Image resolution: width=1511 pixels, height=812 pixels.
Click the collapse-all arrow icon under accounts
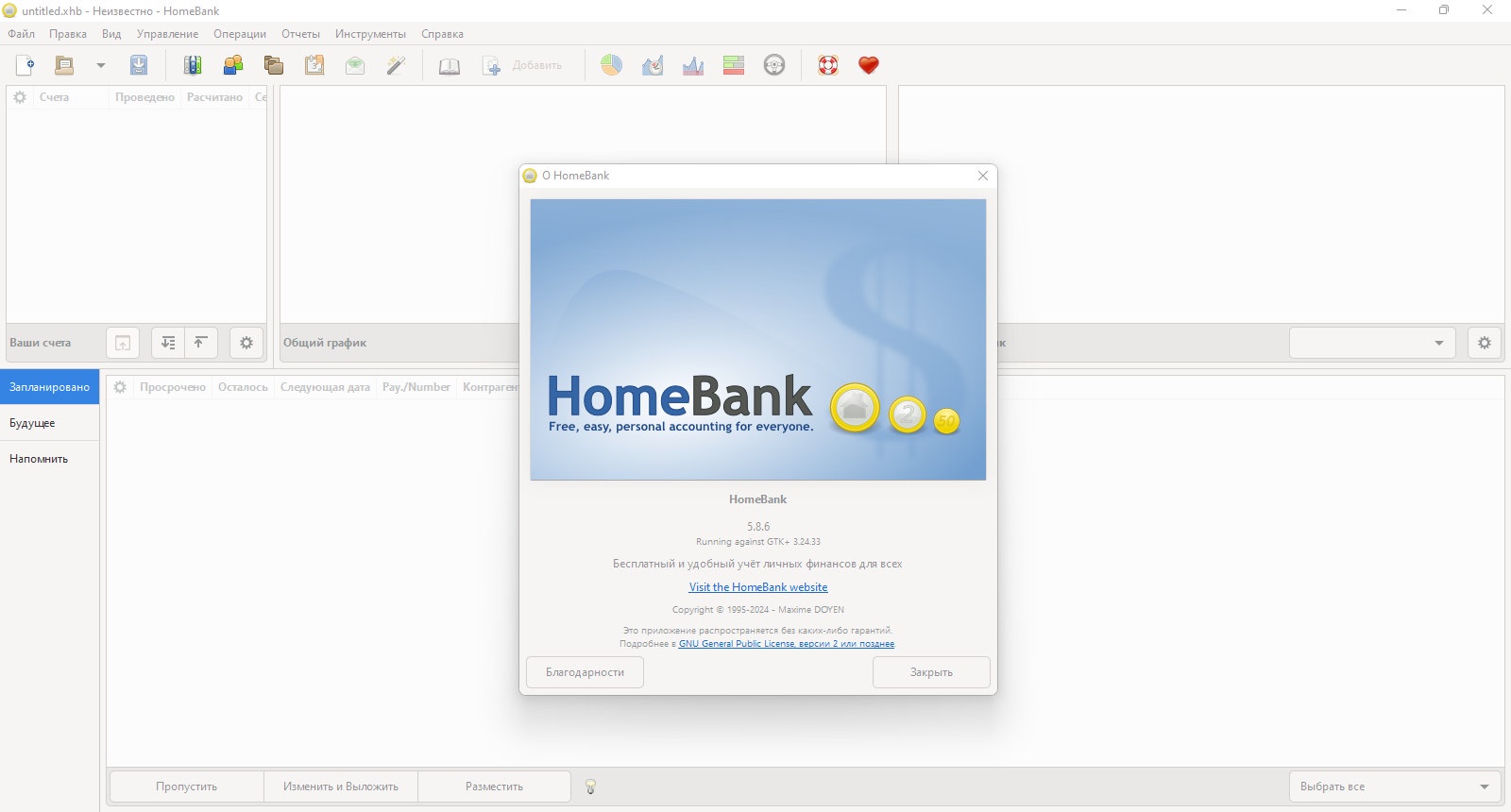click(200, 343)
